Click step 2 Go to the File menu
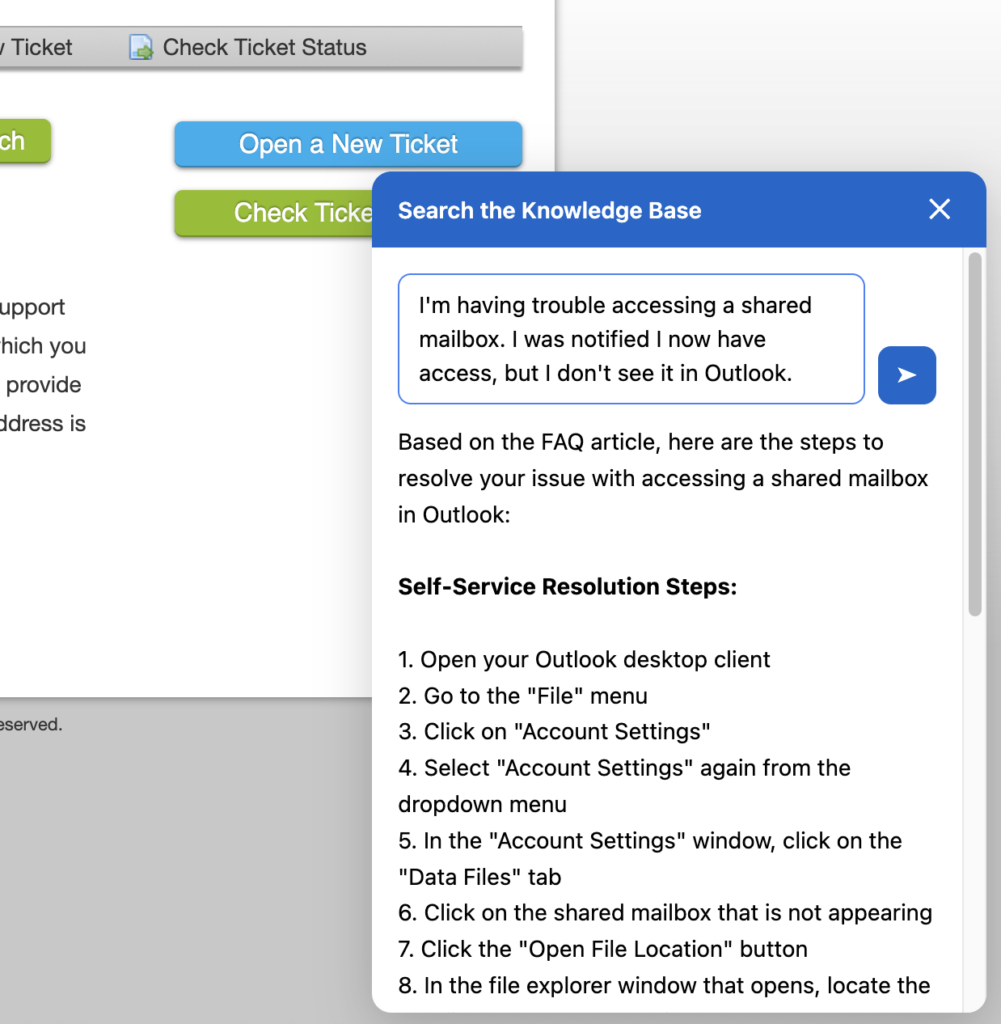This screenshot has width=1001, height=1024. pyautogui.click(x=522, y=696)
